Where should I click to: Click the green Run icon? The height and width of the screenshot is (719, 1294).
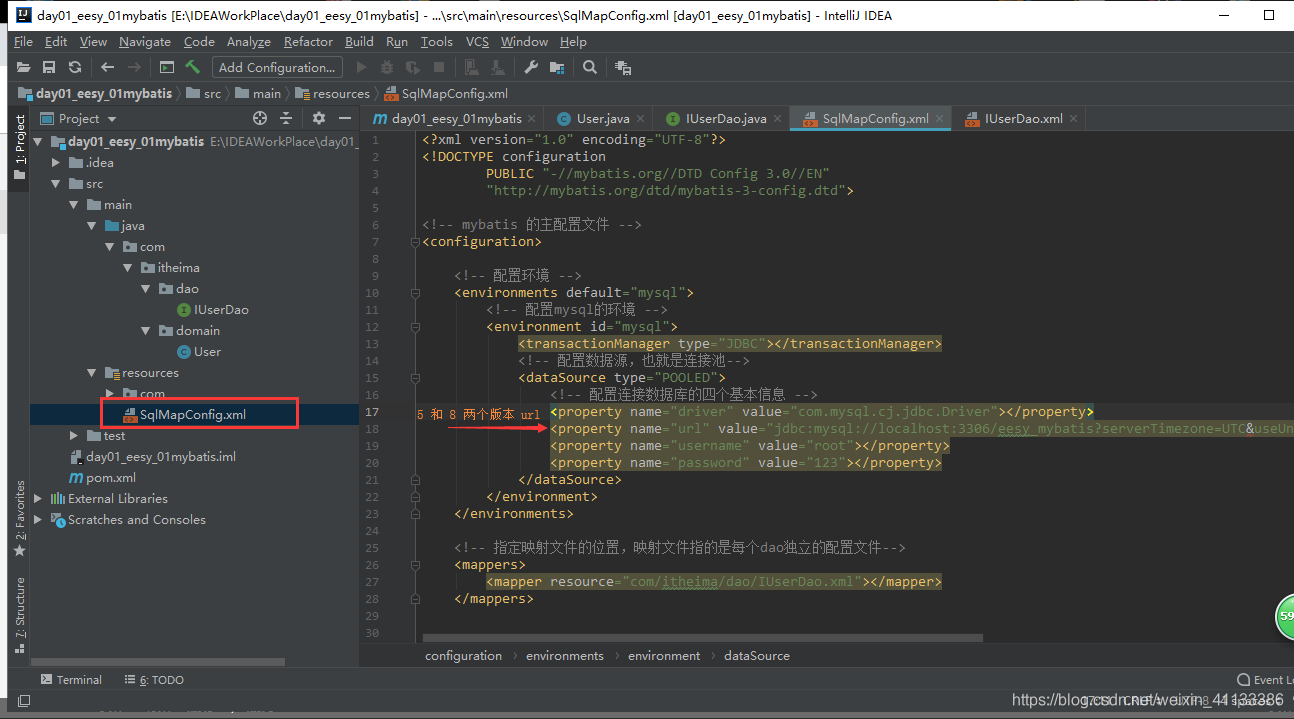(361, 67)
